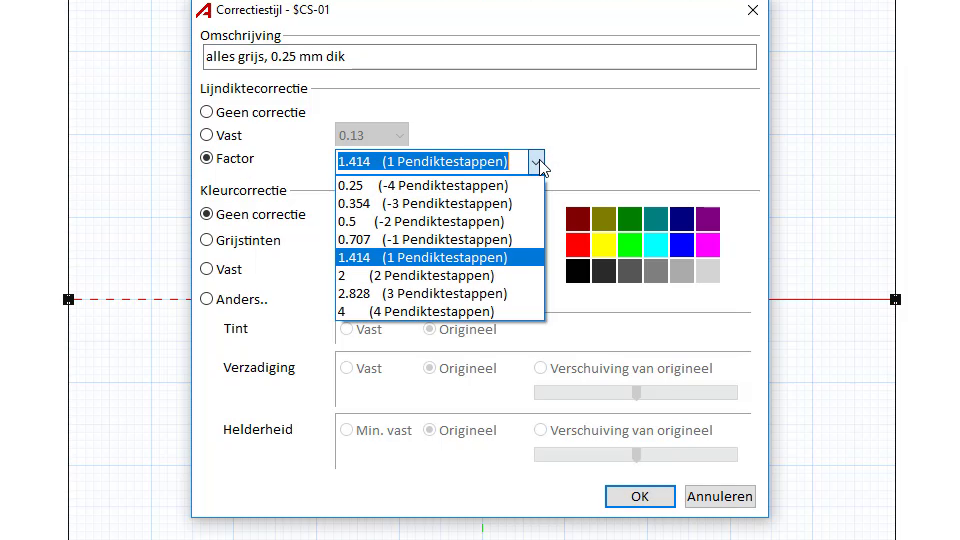Click the Verzadiging shift slider handle
This screenshot has width=960, height=540.
coord(636,393)
